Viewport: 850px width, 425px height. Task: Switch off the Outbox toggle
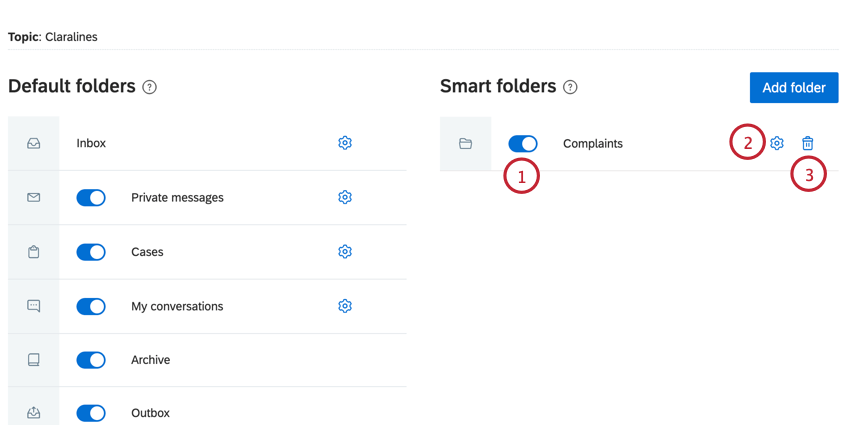91,413
